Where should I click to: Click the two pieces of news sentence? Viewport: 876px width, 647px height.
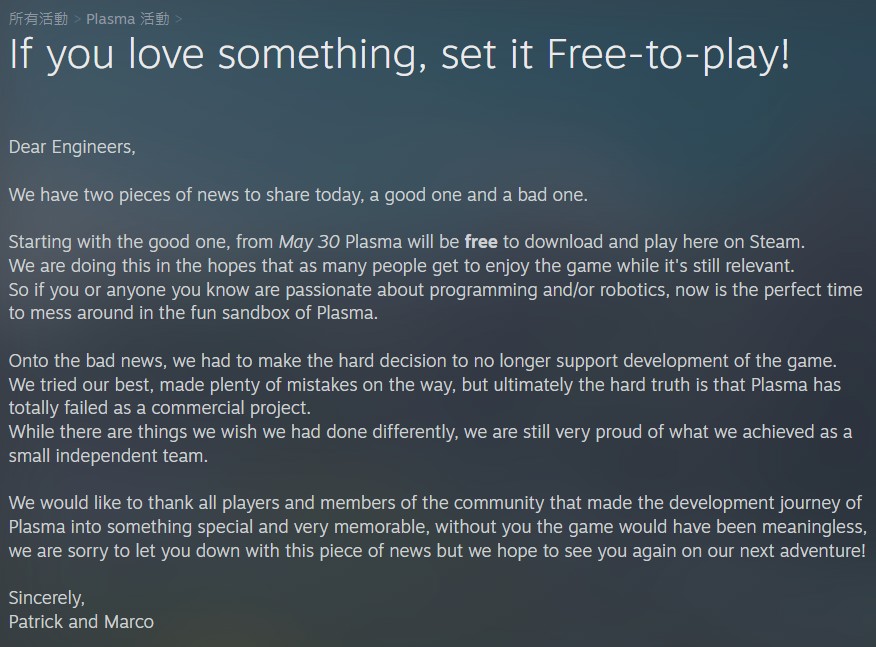click(x=298, y=195)
